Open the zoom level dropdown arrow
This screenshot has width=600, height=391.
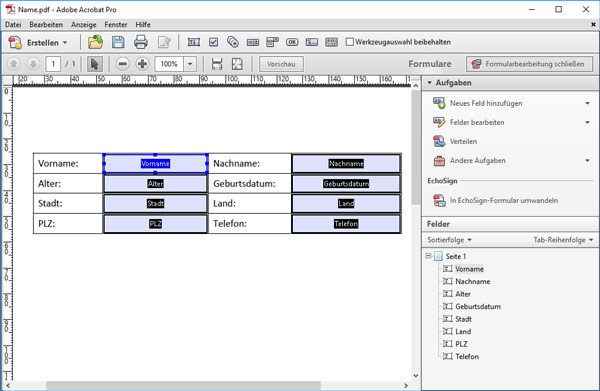pyautogui.click(x=190, y=64)
